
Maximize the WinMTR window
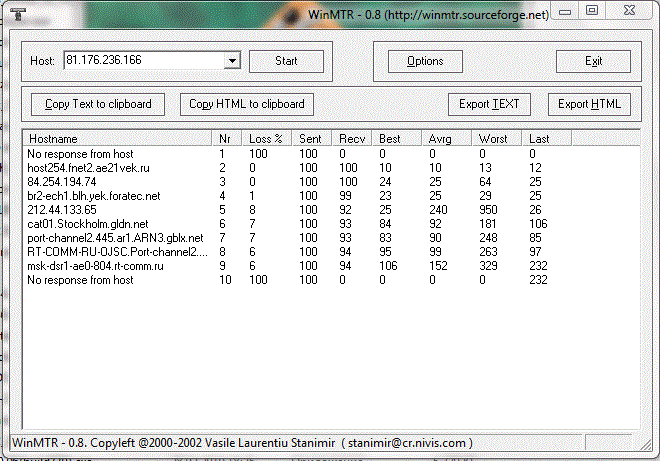[592, 11]
